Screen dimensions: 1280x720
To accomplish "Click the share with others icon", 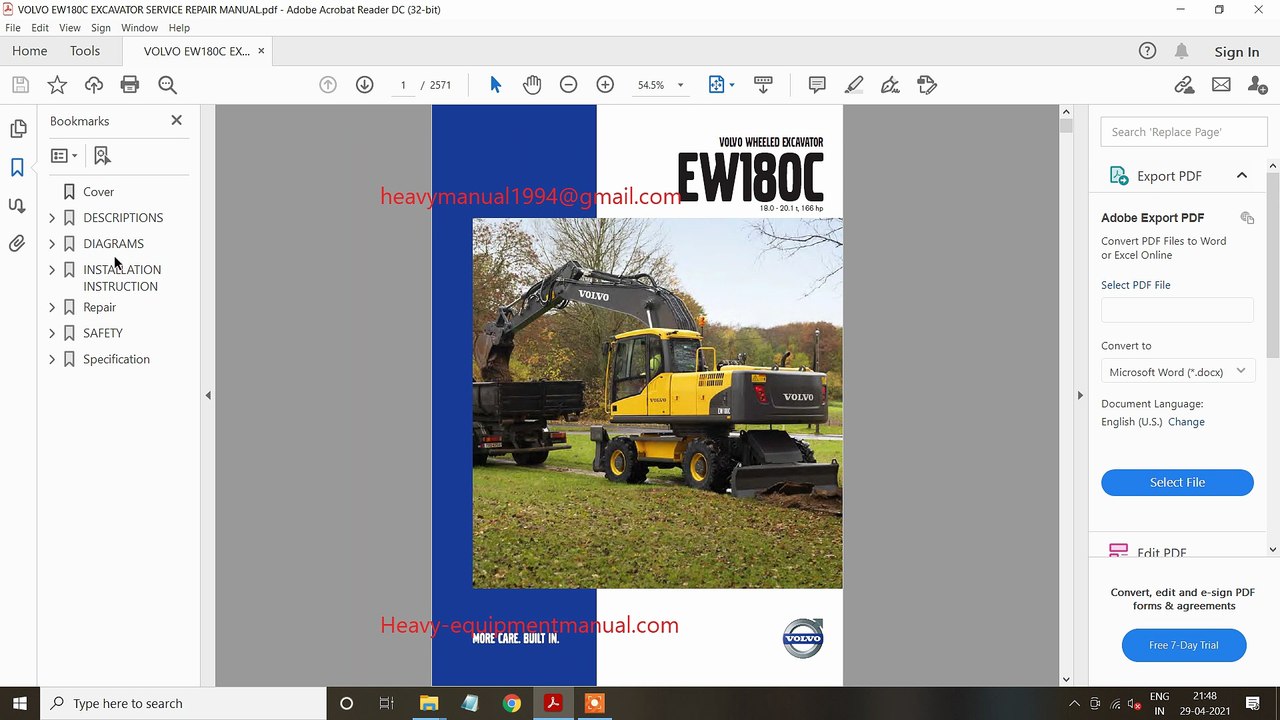I will click(x=1258, y=85).
